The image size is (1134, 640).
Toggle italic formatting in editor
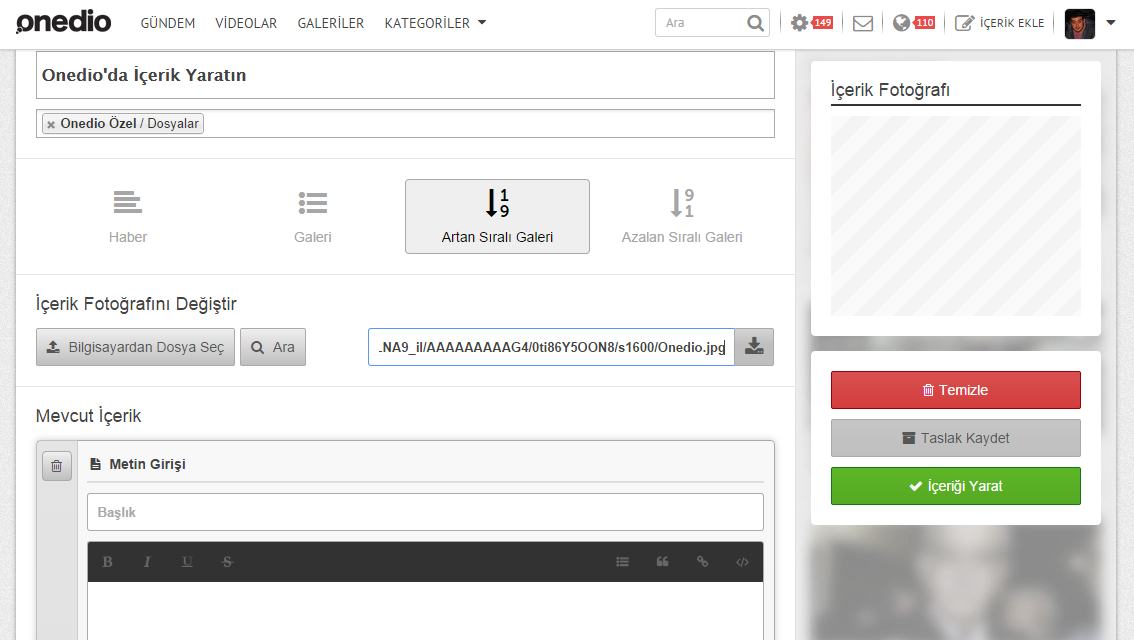point(147,562)
